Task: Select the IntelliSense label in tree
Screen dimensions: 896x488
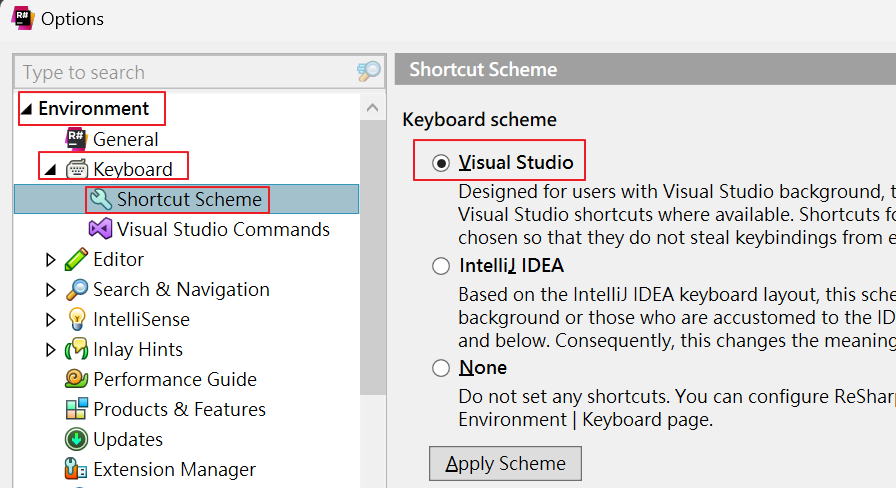Action: click(141, 319)
